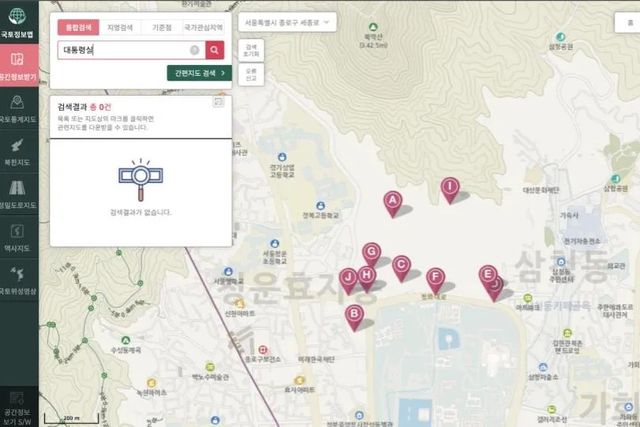Screen dimensions: 640x427
Task: Click inside the 대통령실 search field
Action: point(120,49)
